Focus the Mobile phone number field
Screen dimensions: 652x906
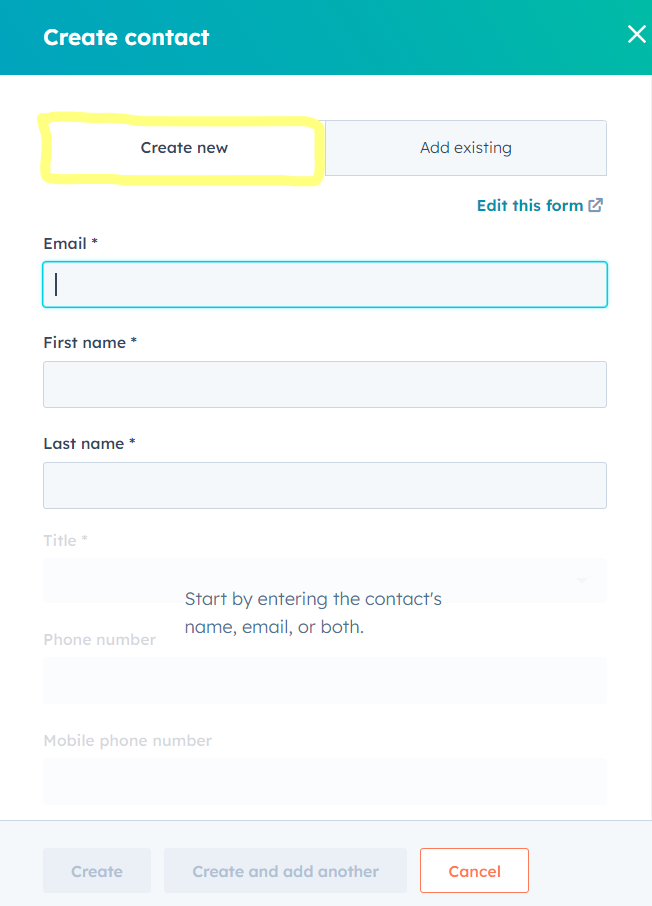325,781
